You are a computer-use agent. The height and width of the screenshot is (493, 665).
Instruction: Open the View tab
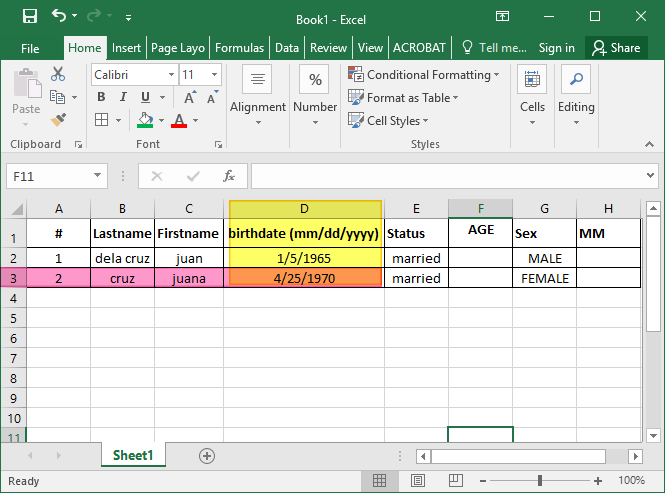370,48
